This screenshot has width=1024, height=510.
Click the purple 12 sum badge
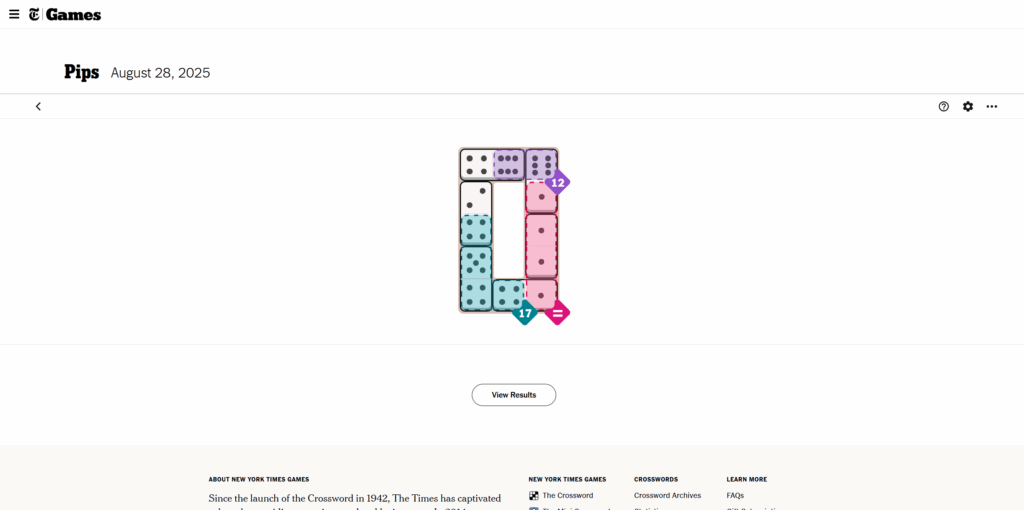tap(558, 182)
